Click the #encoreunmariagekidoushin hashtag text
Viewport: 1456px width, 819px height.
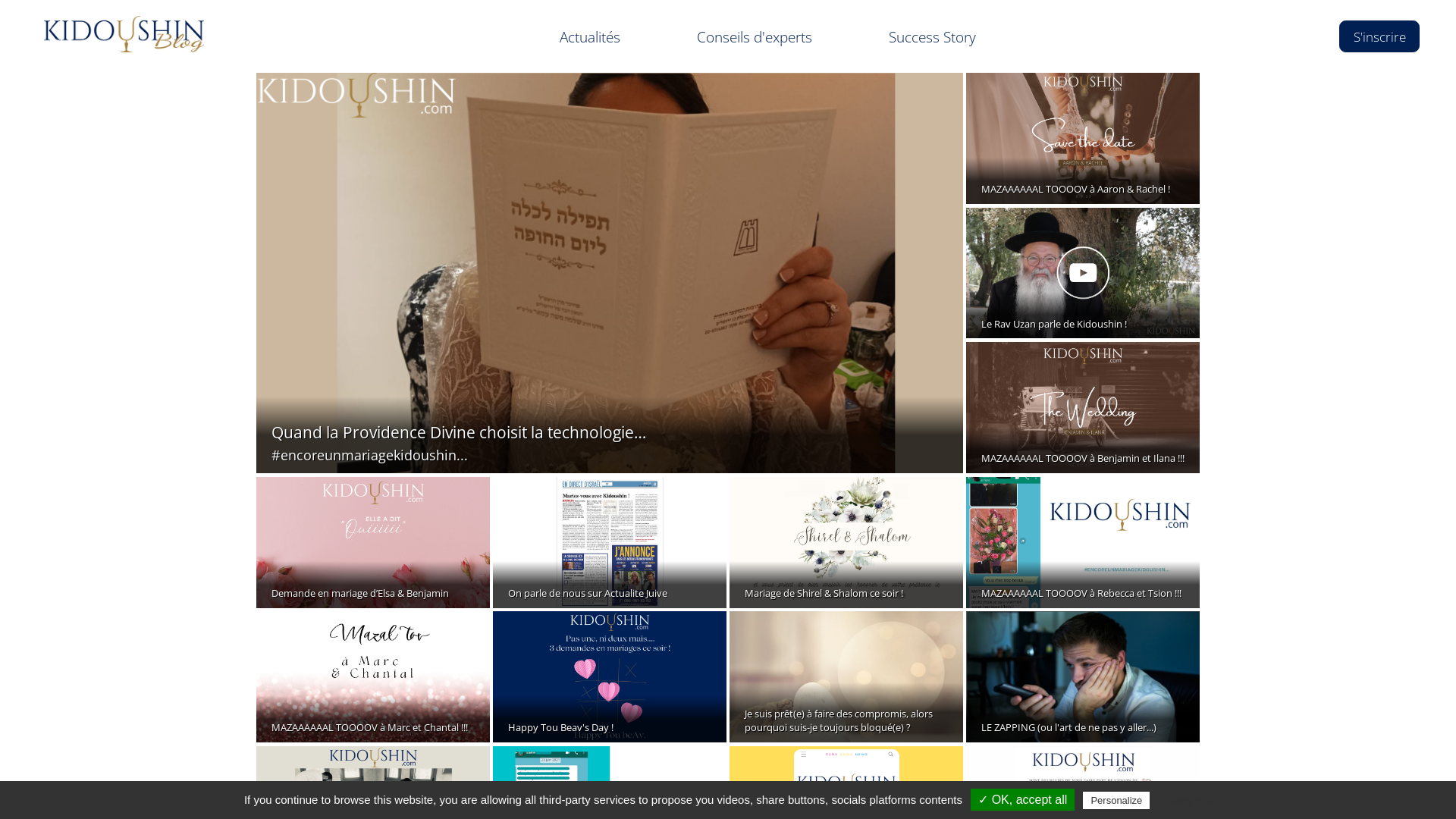click(x=369, y=455)
